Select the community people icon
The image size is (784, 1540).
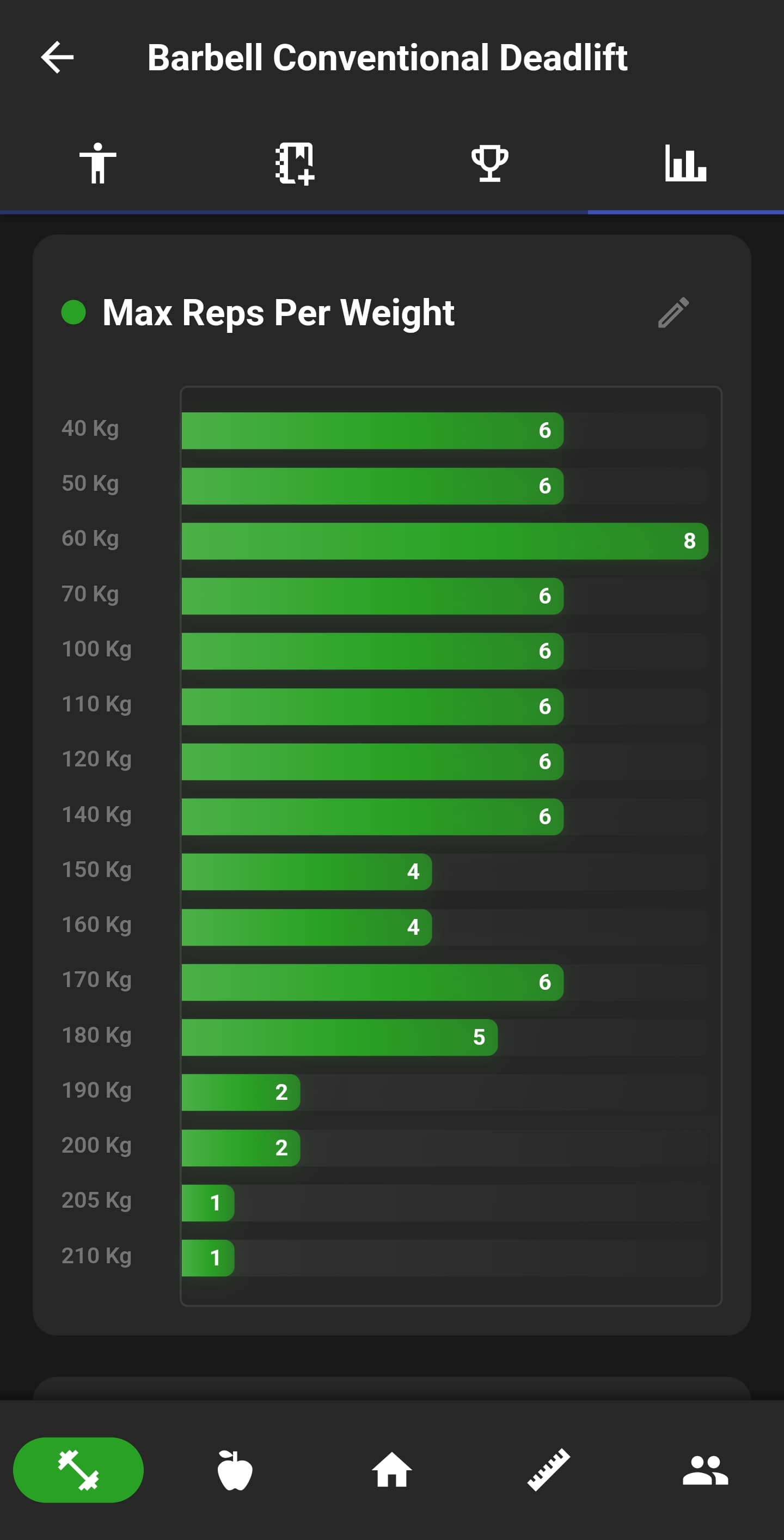706,1470
